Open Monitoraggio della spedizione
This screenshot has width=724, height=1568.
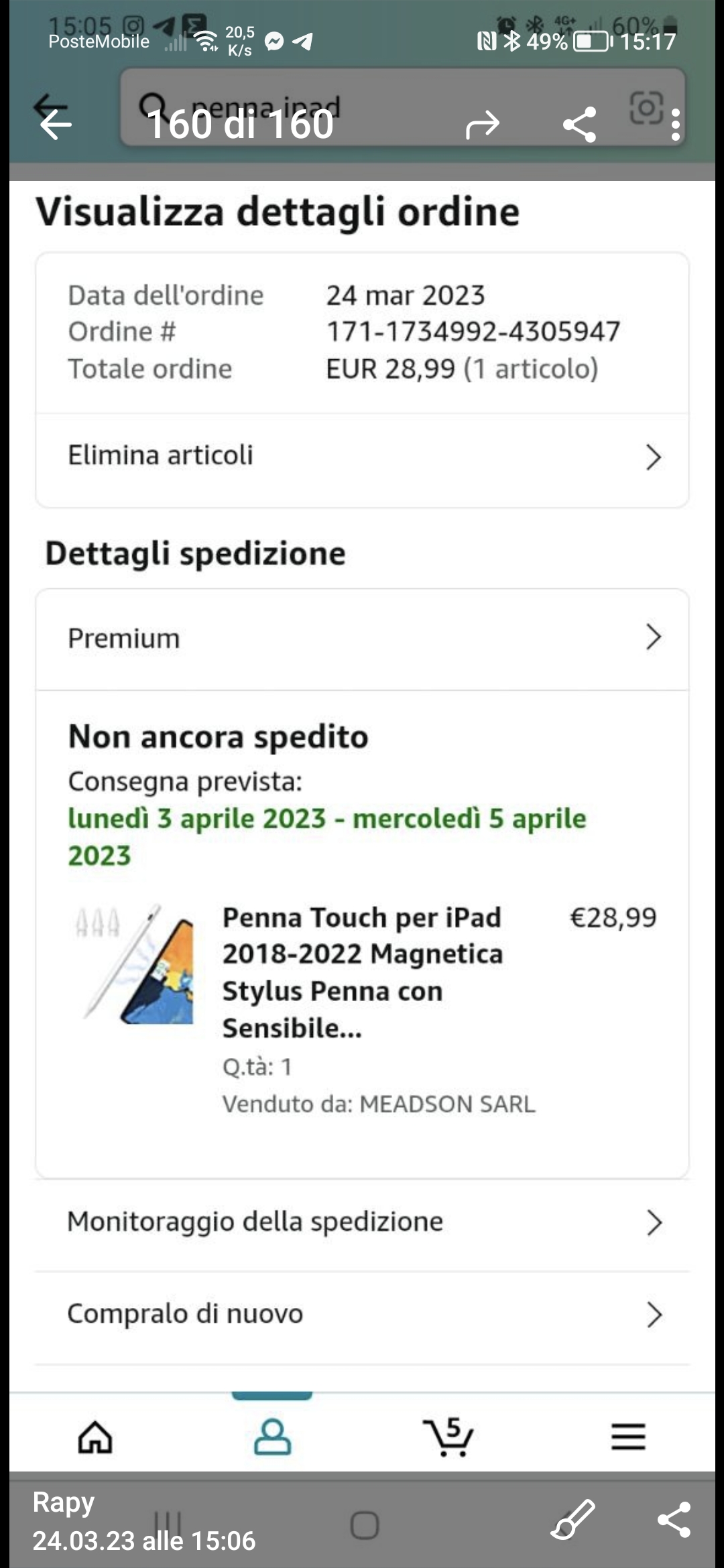point(362,1222)
